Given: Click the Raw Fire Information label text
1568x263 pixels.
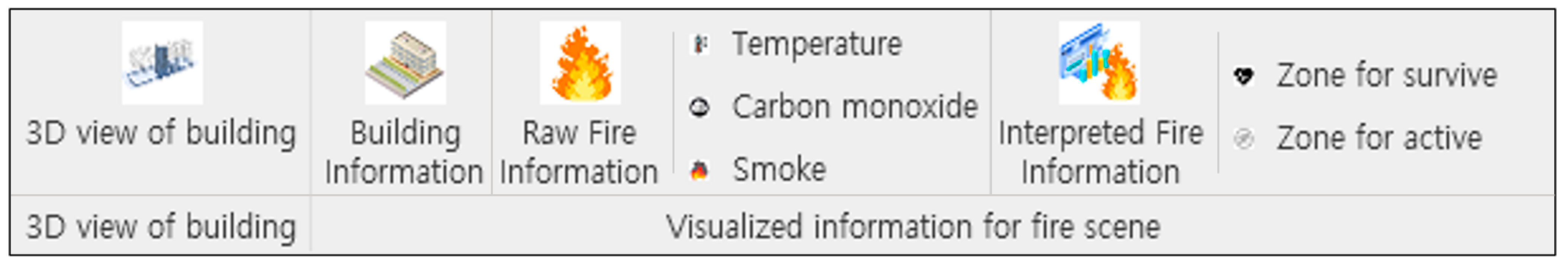Looking at the screenshot, I should coord(579,152).
